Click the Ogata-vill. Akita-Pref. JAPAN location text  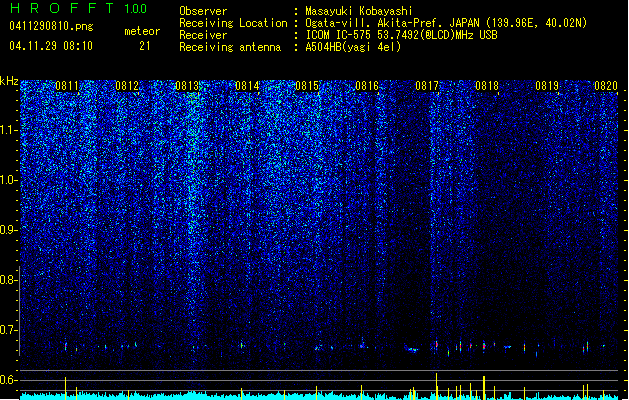(x=446, y=23)
